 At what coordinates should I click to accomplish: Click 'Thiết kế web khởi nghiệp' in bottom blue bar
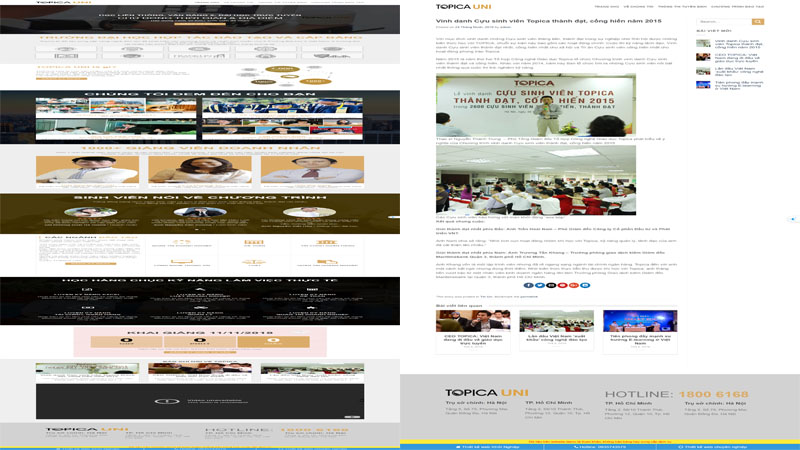coord(487,447)
